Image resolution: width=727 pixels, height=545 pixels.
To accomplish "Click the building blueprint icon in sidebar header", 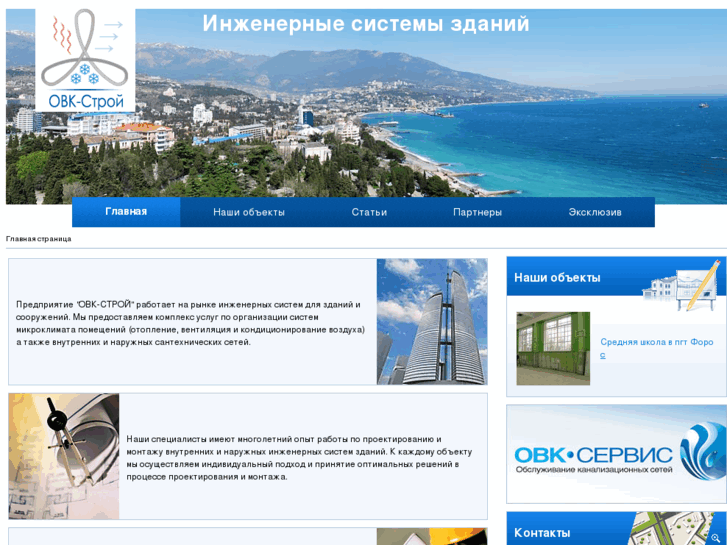I will tap(682, 286).
